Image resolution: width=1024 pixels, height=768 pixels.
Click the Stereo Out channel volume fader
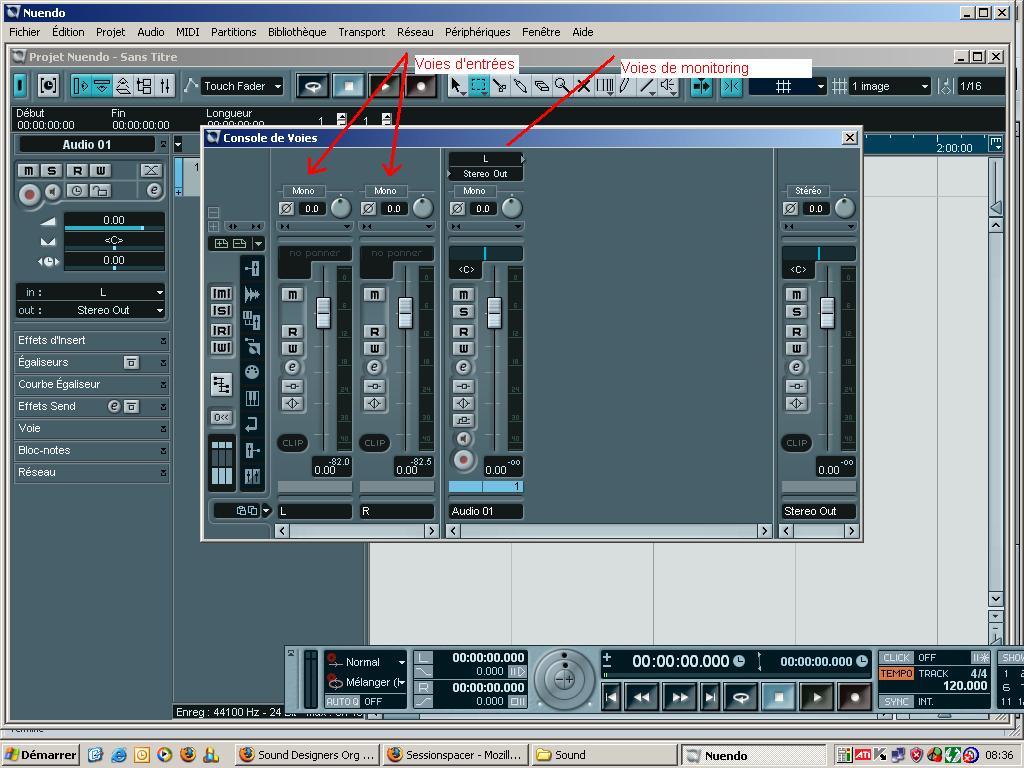(x=827, y=313)
